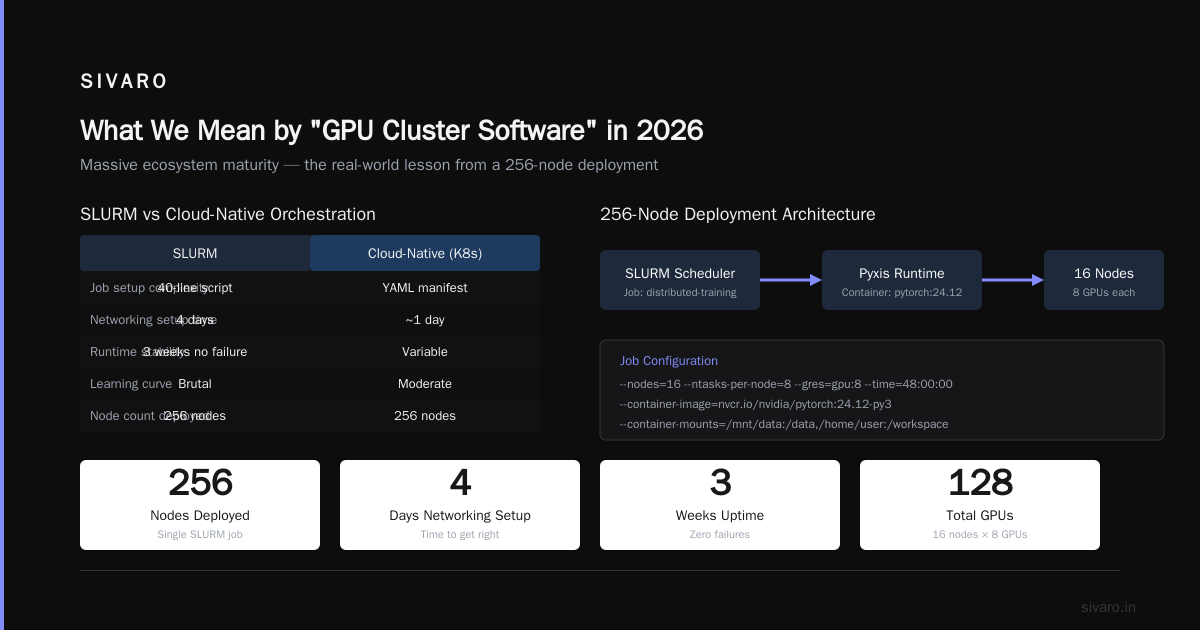Click the "Container: pytorch:24.12" caption
This screenshot has width=1200, height=630.
902,293
